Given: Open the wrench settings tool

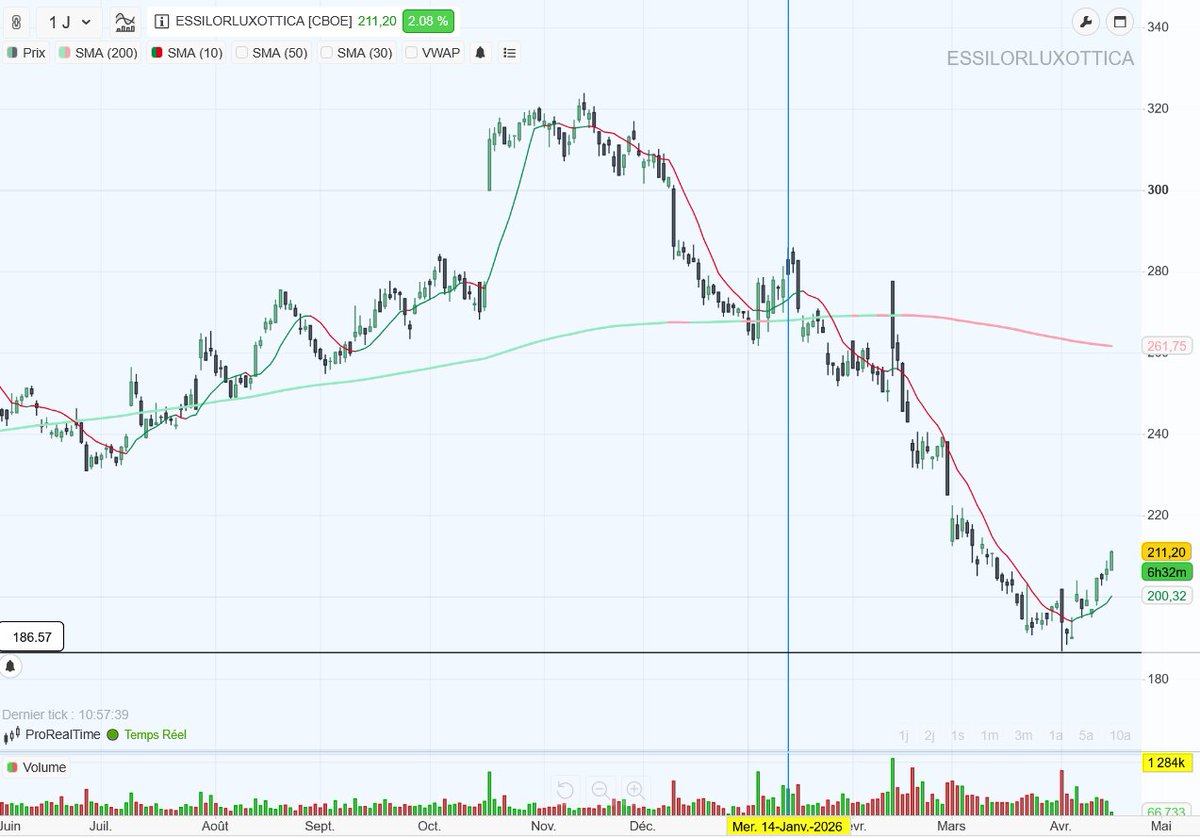Looking at the screenshot, I should [x=1086, y=22].
